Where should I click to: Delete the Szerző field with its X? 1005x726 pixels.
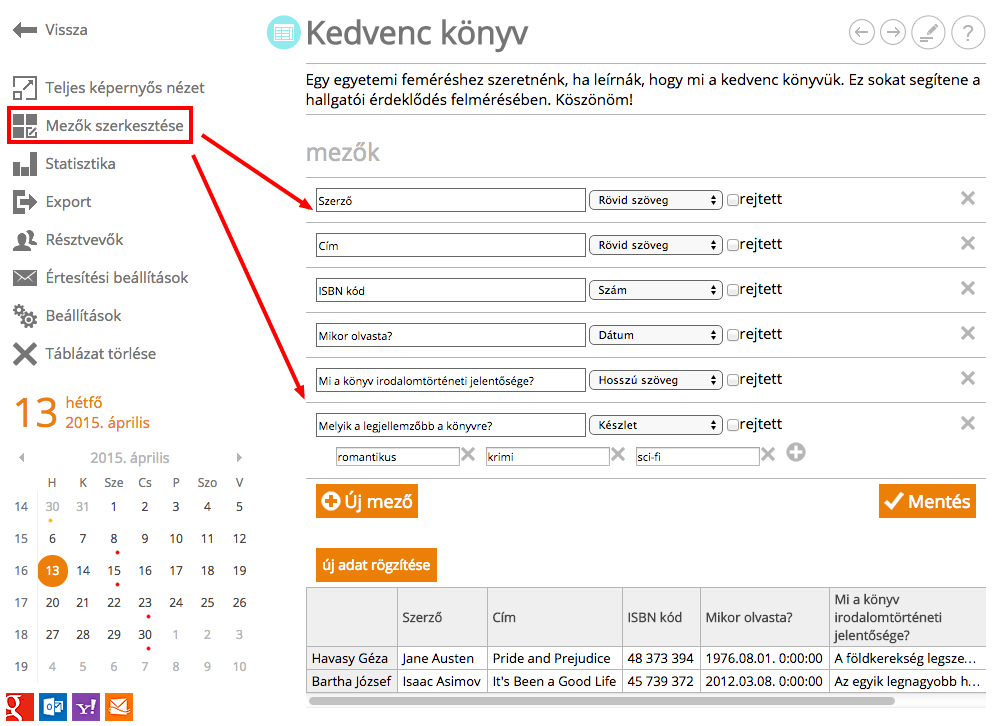(967, 198)
